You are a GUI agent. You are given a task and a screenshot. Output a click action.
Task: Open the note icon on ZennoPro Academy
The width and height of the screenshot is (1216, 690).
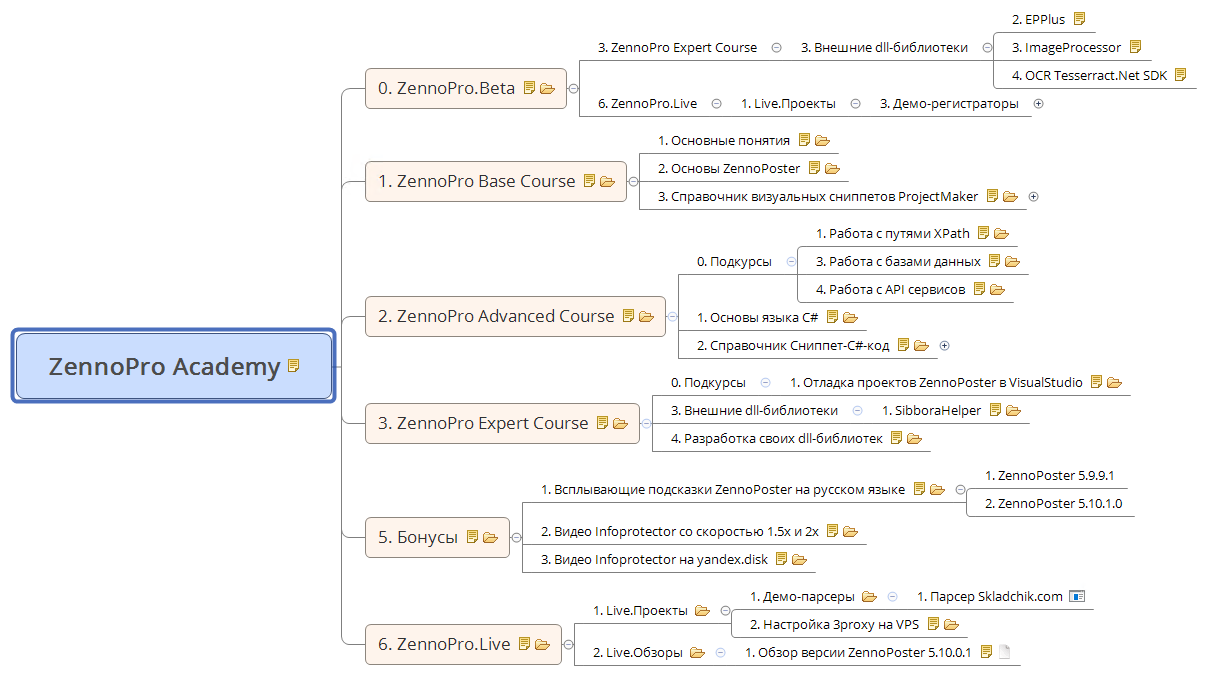click(294, 366)
